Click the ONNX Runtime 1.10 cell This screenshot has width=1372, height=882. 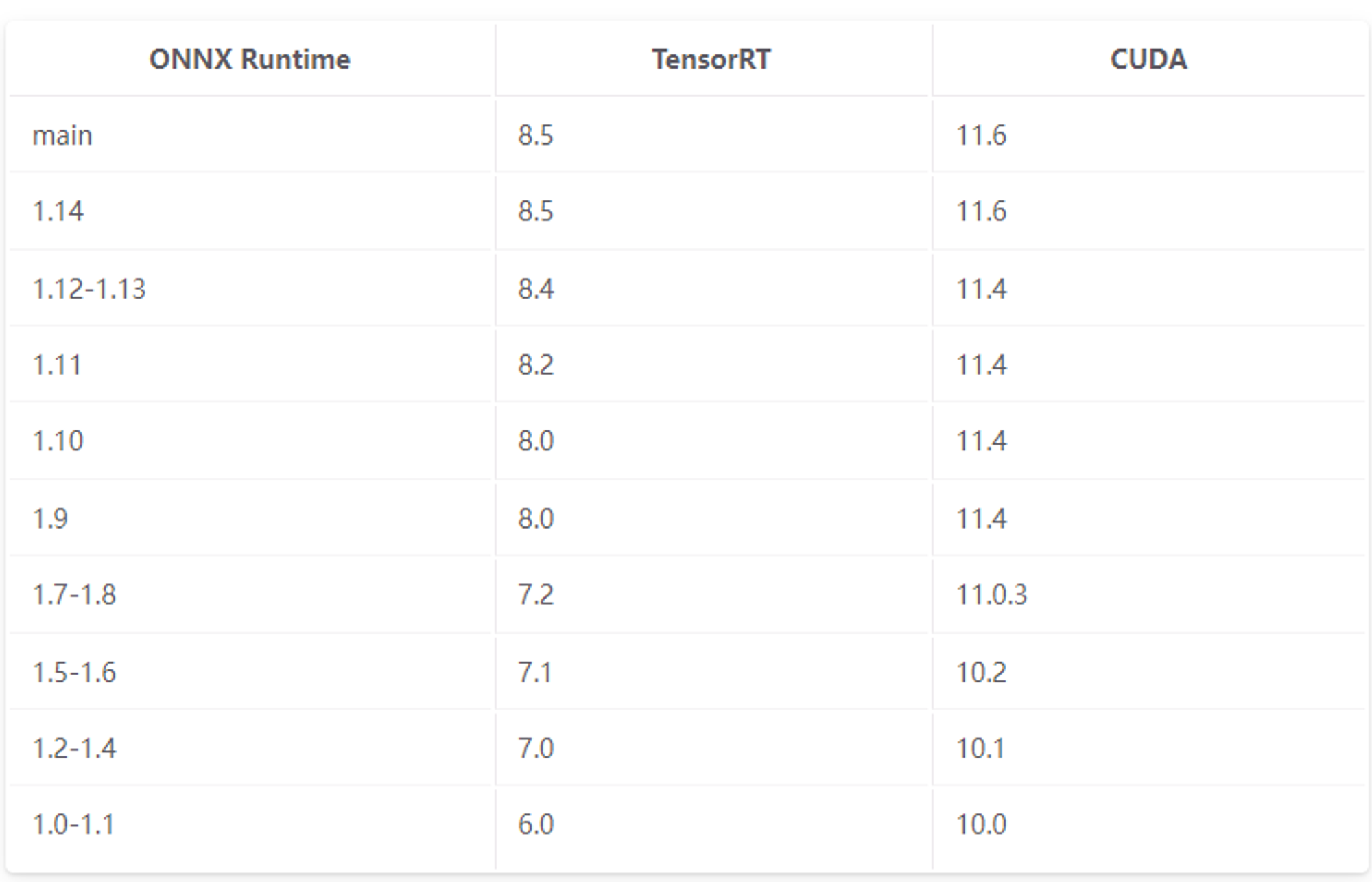pyautogui.click(x=250, y=441)
